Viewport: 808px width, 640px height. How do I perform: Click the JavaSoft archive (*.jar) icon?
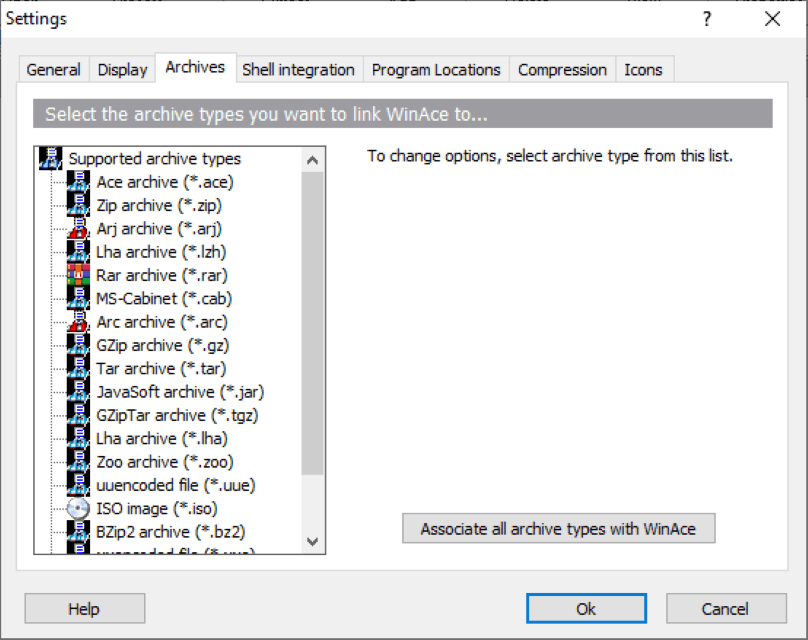tap(78, 392)
